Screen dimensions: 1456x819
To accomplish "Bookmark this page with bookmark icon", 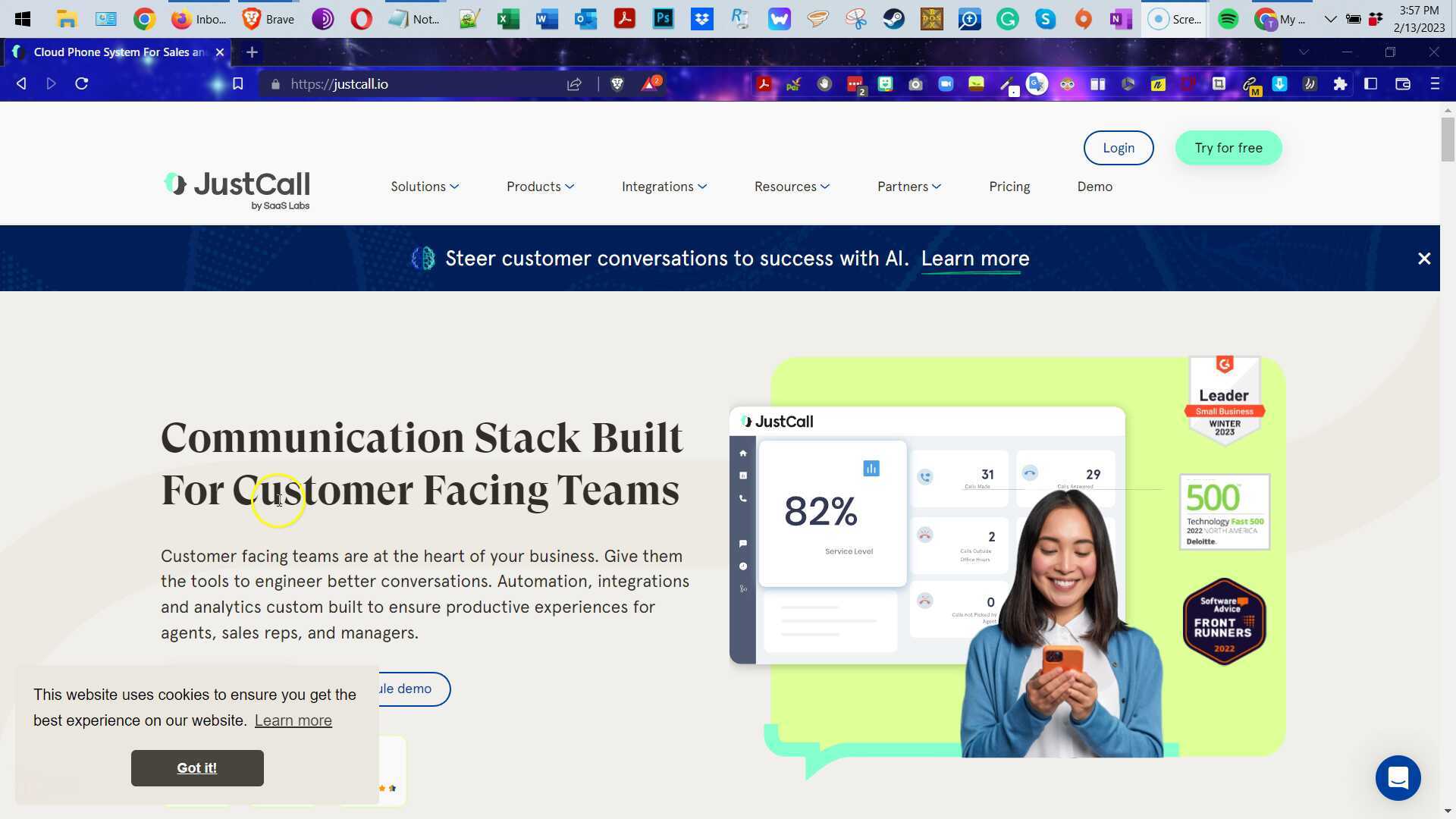I will point(237,84).
